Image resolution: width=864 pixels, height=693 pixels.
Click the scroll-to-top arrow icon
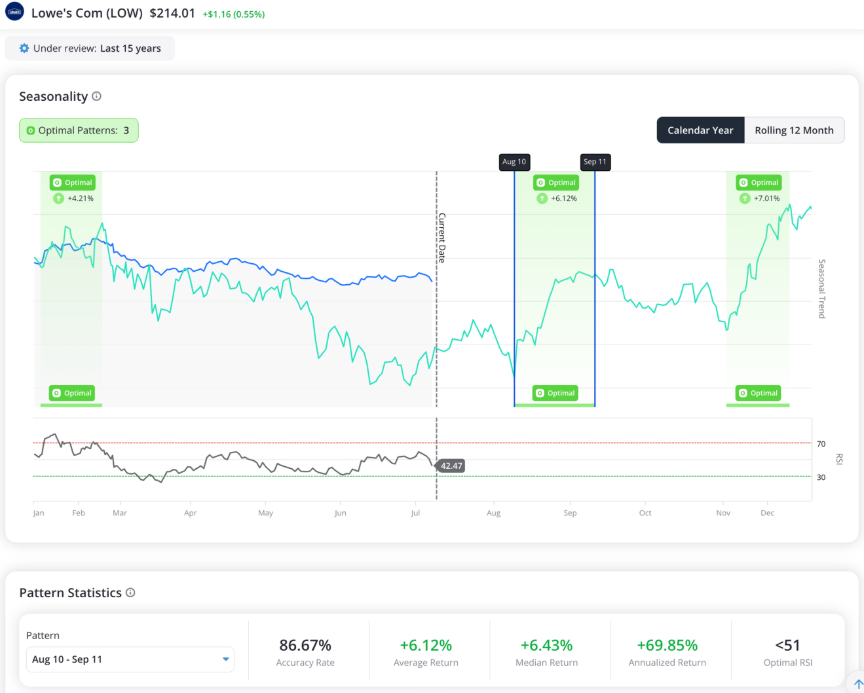857,684
